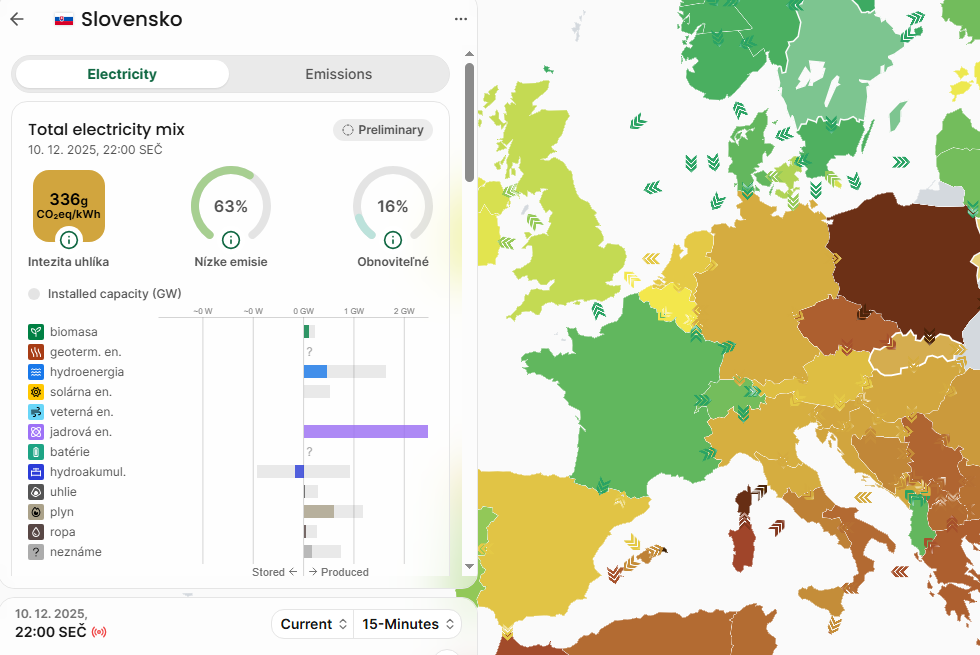Click the purple jadrová en. production bar

click(365, 432)
